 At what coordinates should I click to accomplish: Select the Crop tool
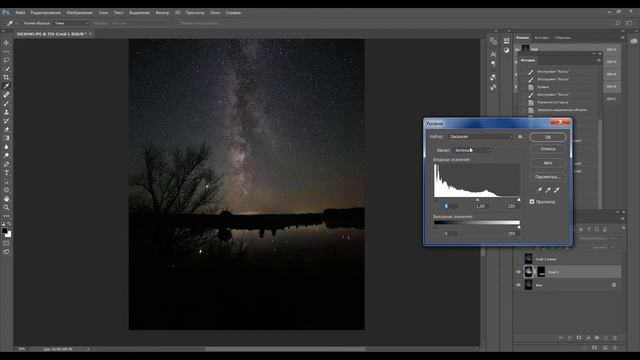point(6,77)
